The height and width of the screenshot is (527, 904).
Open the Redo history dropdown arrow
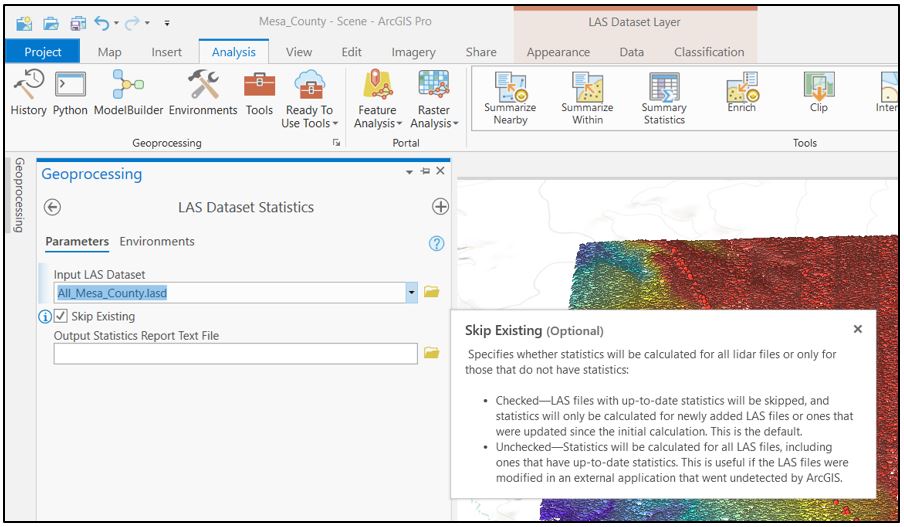147,23
